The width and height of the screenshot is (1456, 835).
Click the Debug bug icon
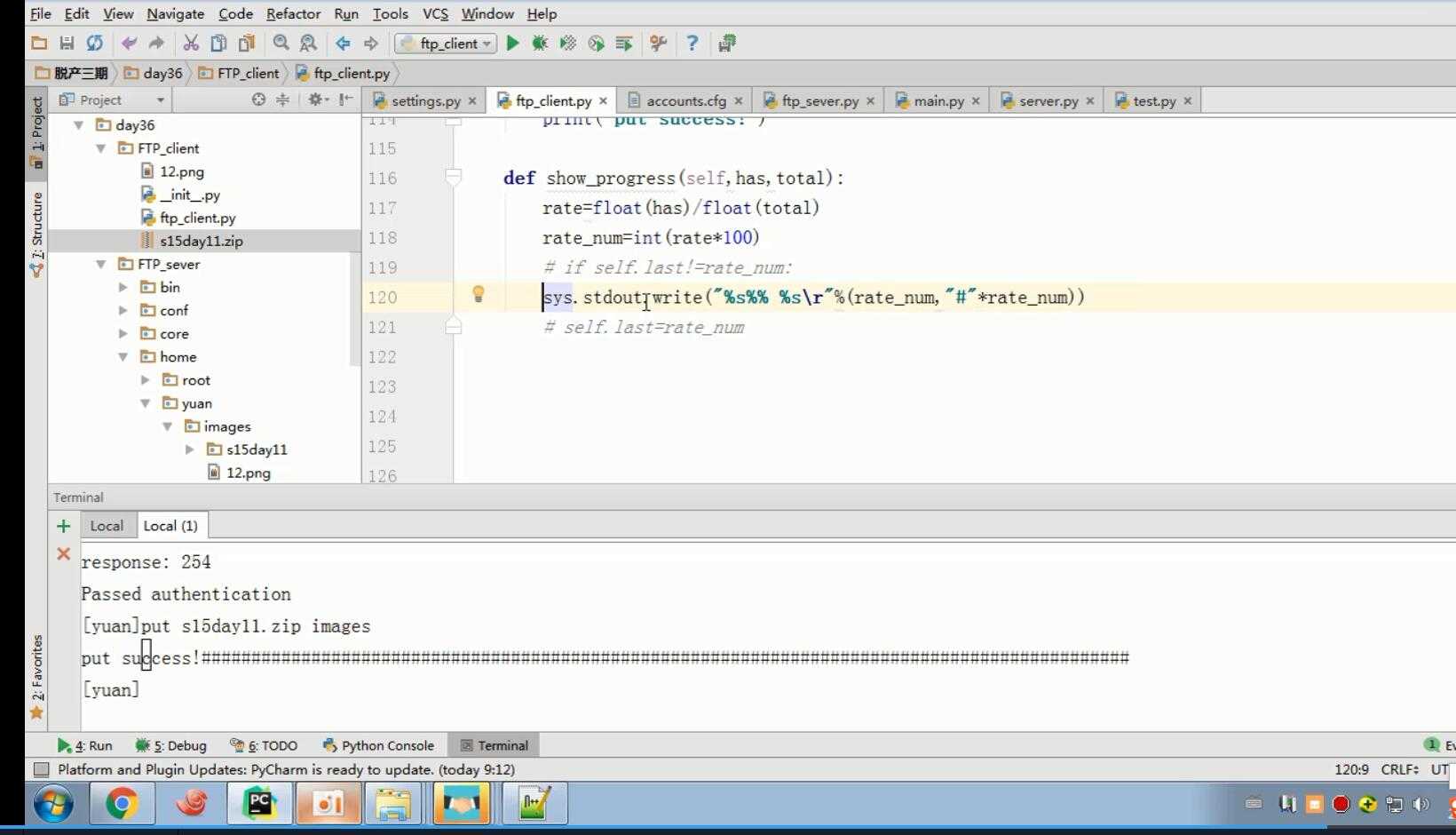pyautogui.click(x=540, y=43)
